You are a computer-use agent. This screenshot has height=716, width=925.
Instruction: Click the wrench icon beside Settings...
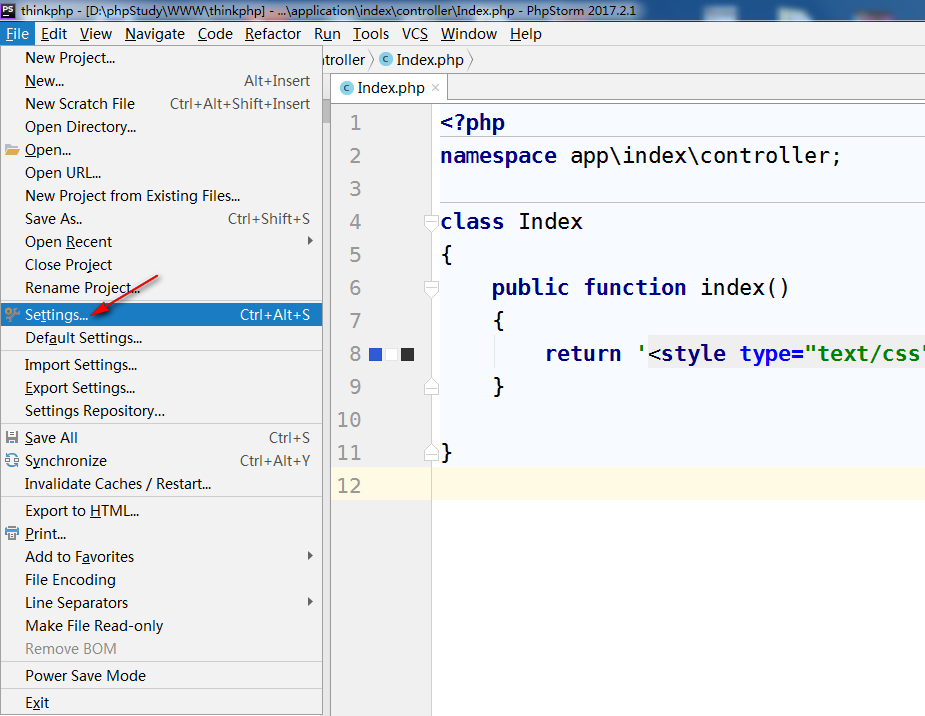click(x=12, y=314)
